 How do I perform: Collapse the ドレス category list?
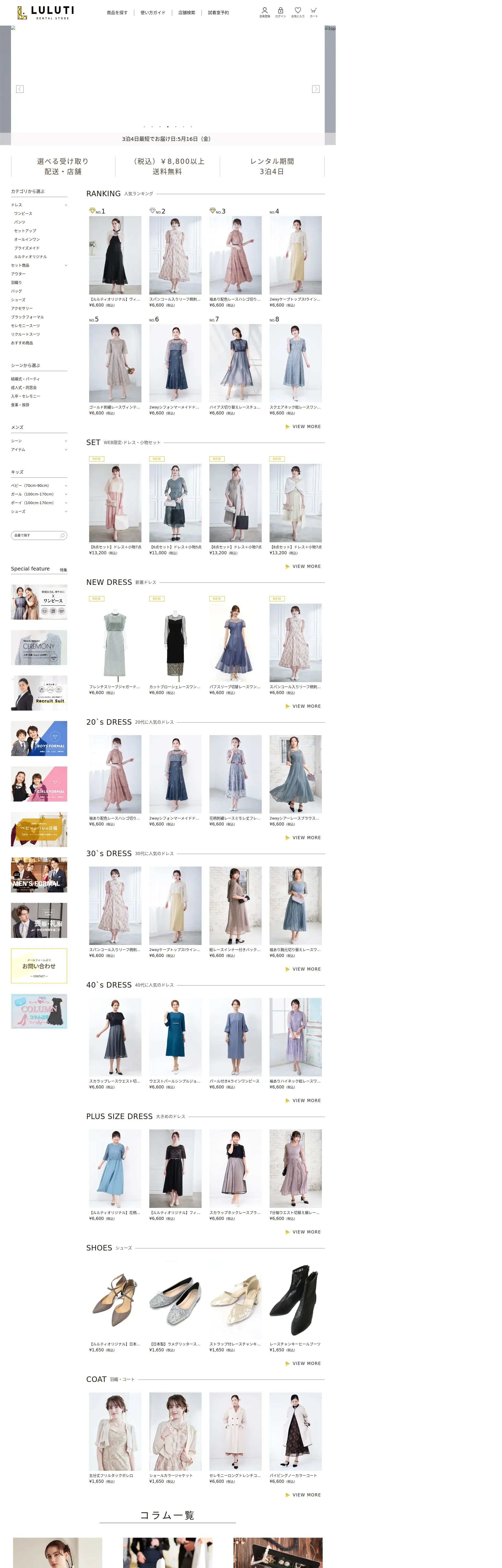[x=66, y=205]
